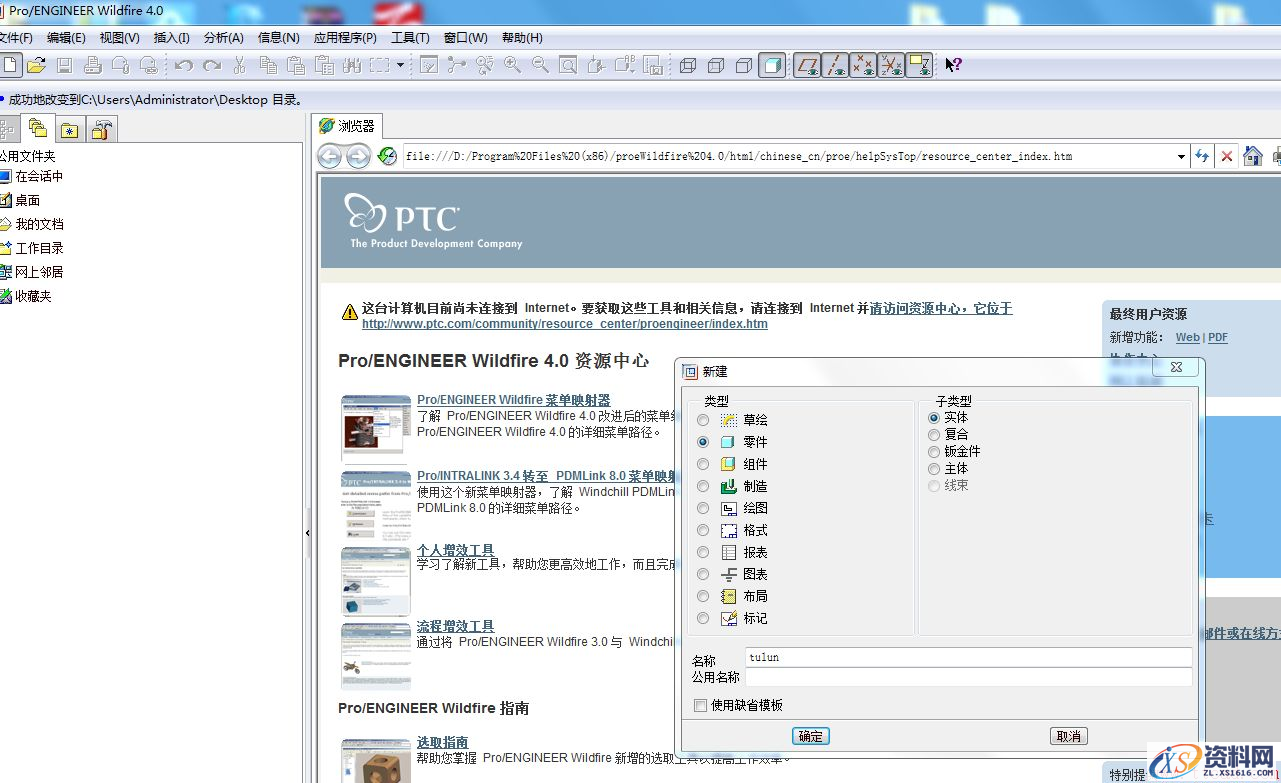Click the zoom in icon on the toolbar

[x=510, y=65]
